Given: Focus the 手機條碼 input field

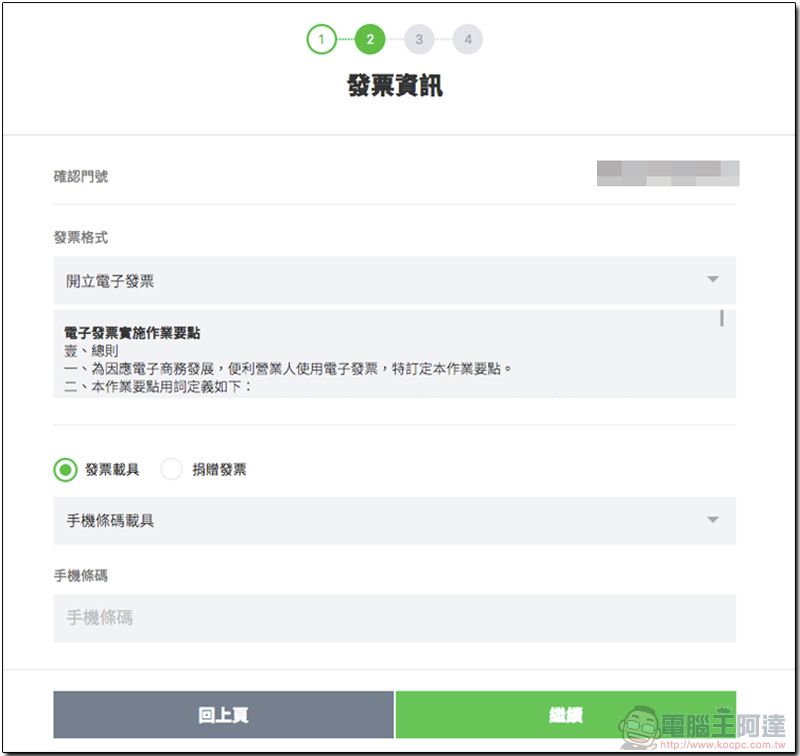Looking at the screenshot, I should [x=394, y=618].
